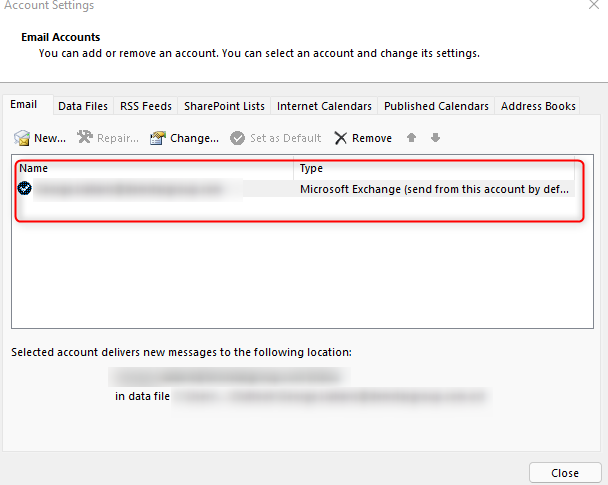Select the Microsoft Exchange account row
The height and width of the screenshot is (485, 608).
pos(300,188)
